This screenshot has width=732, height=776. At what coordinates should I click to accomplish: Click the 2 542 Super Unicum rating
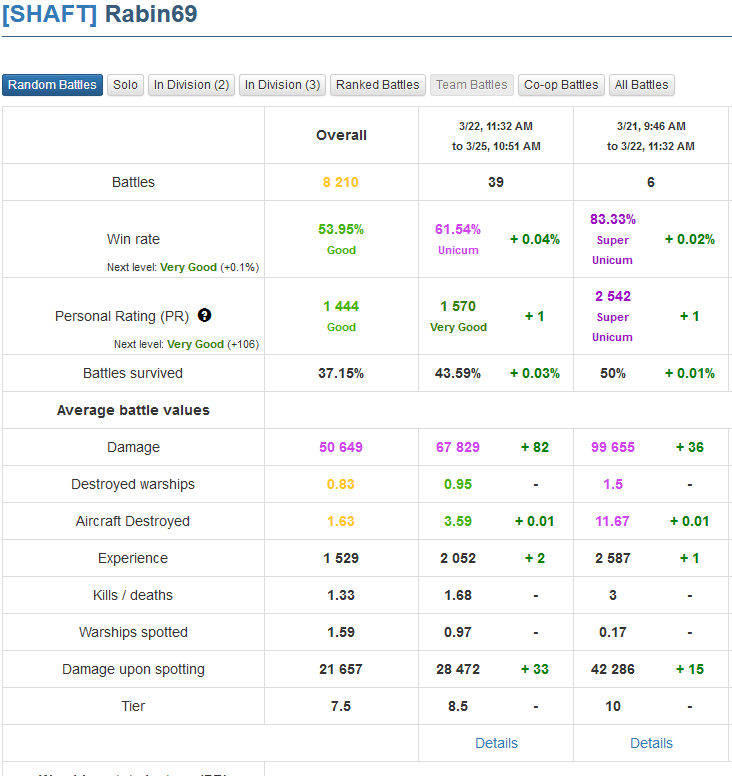click(612, 297)
